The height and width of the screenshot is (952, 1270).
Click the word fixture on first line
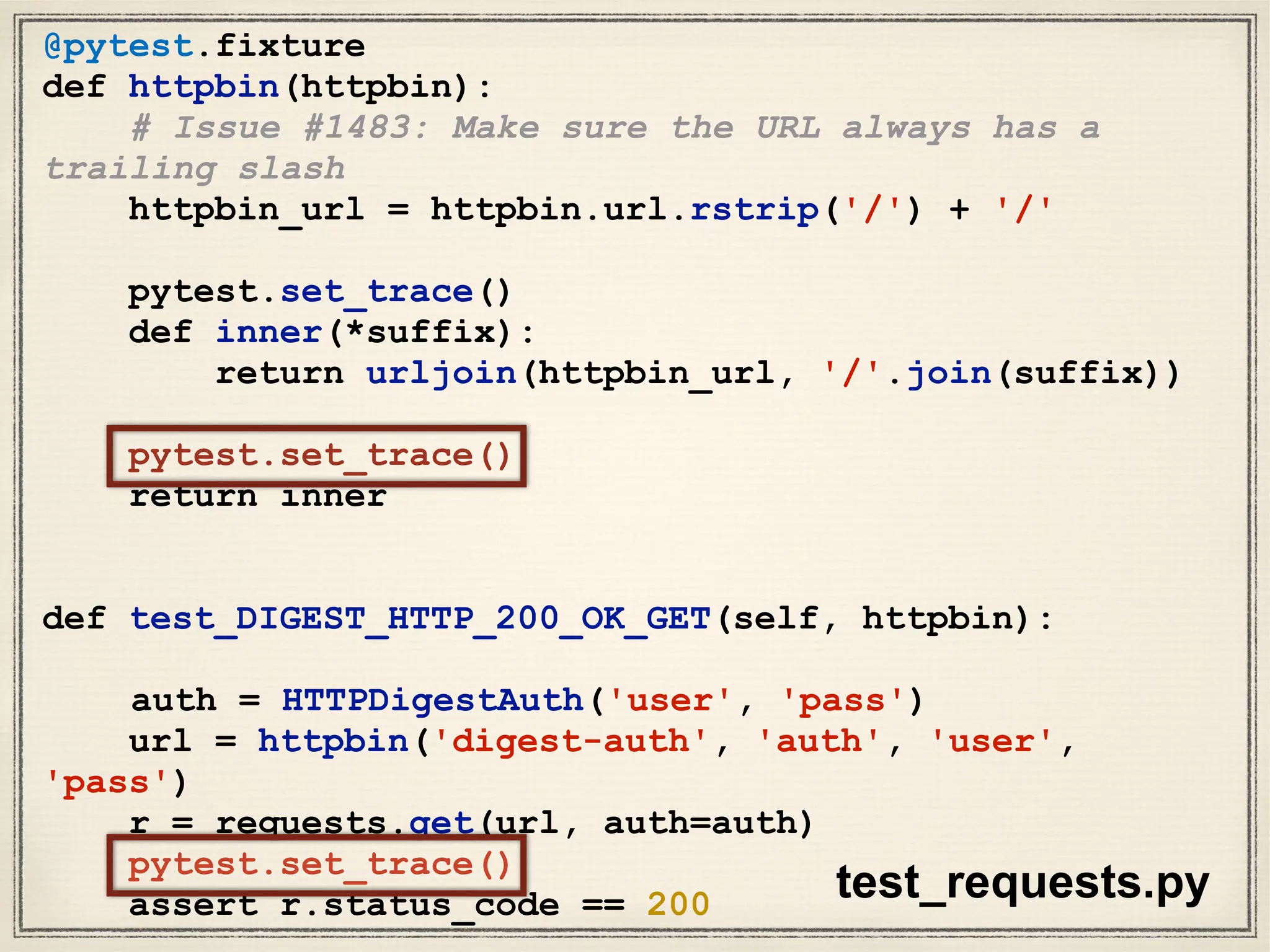pos(290,47)
